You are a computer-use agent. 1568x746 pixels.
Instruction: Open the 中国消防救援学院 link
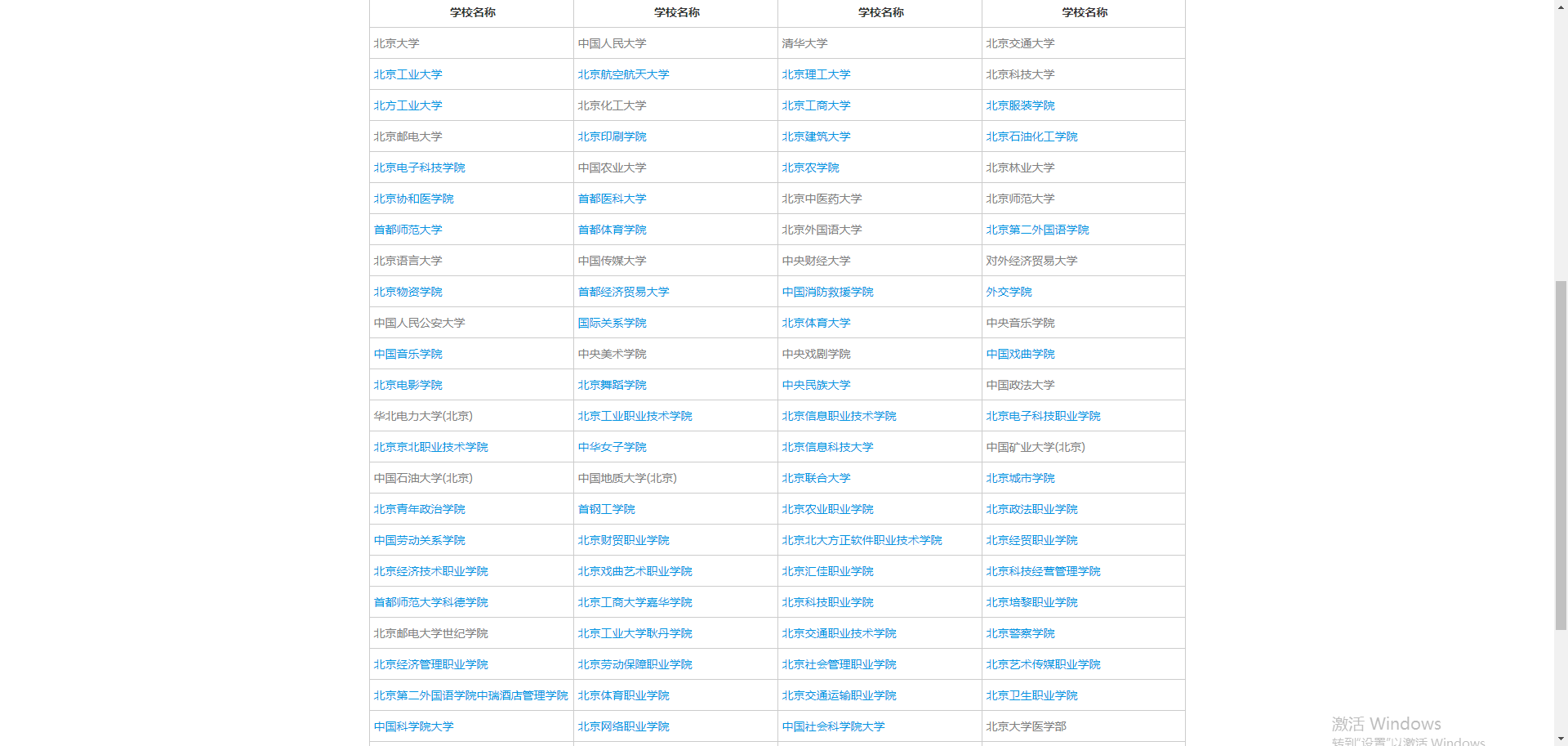click(827, 292)
